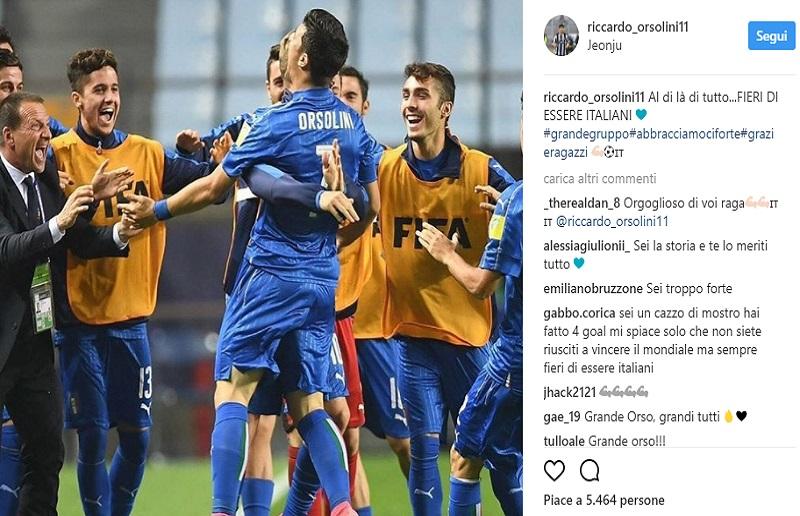Load more comments via carica altri commenti
The image size is (800, 516).
tap(600, 179)
